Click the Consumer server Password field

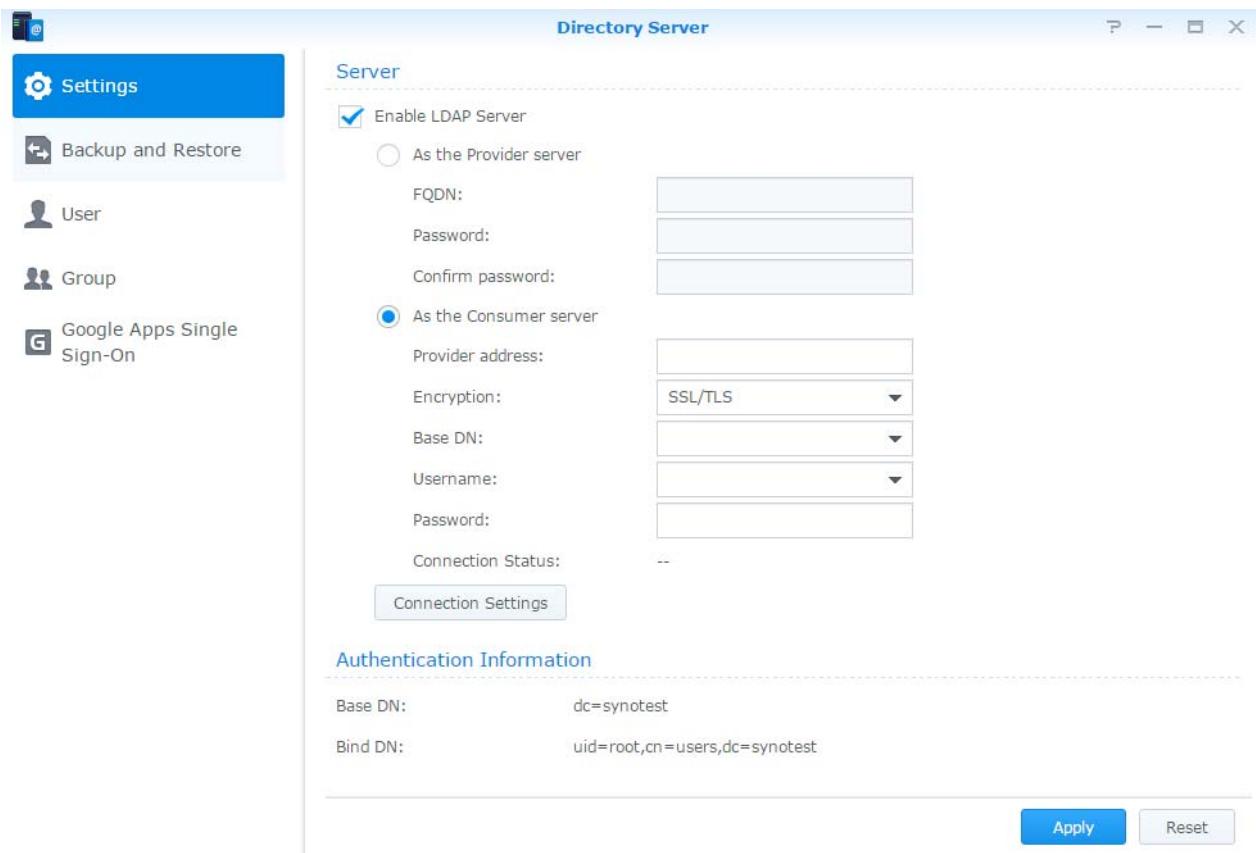(x=785, y=520)
